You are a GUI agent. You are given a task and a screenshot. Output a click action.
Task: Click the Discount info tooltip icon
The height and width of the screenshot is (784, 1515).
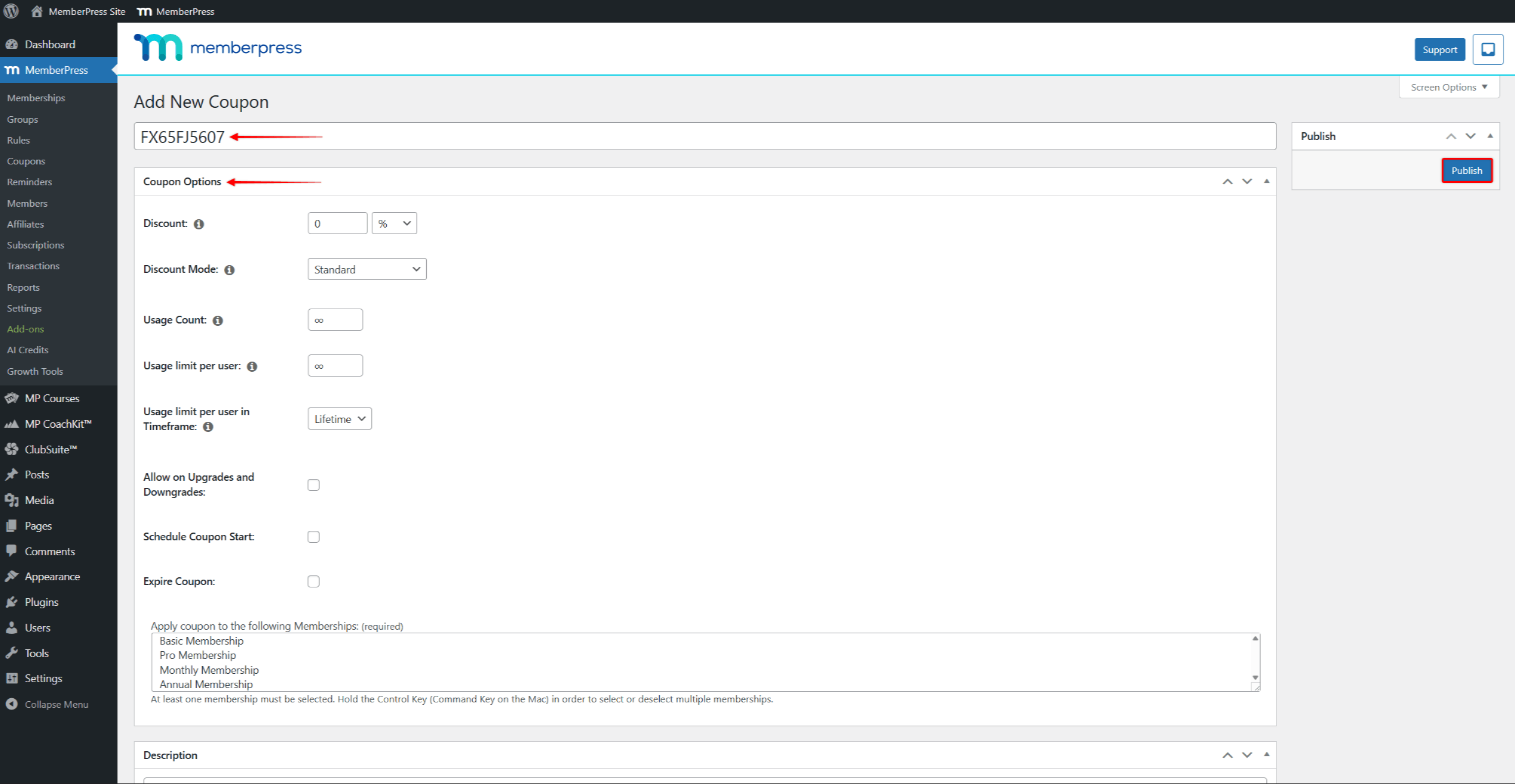click(x=199, y=224)
